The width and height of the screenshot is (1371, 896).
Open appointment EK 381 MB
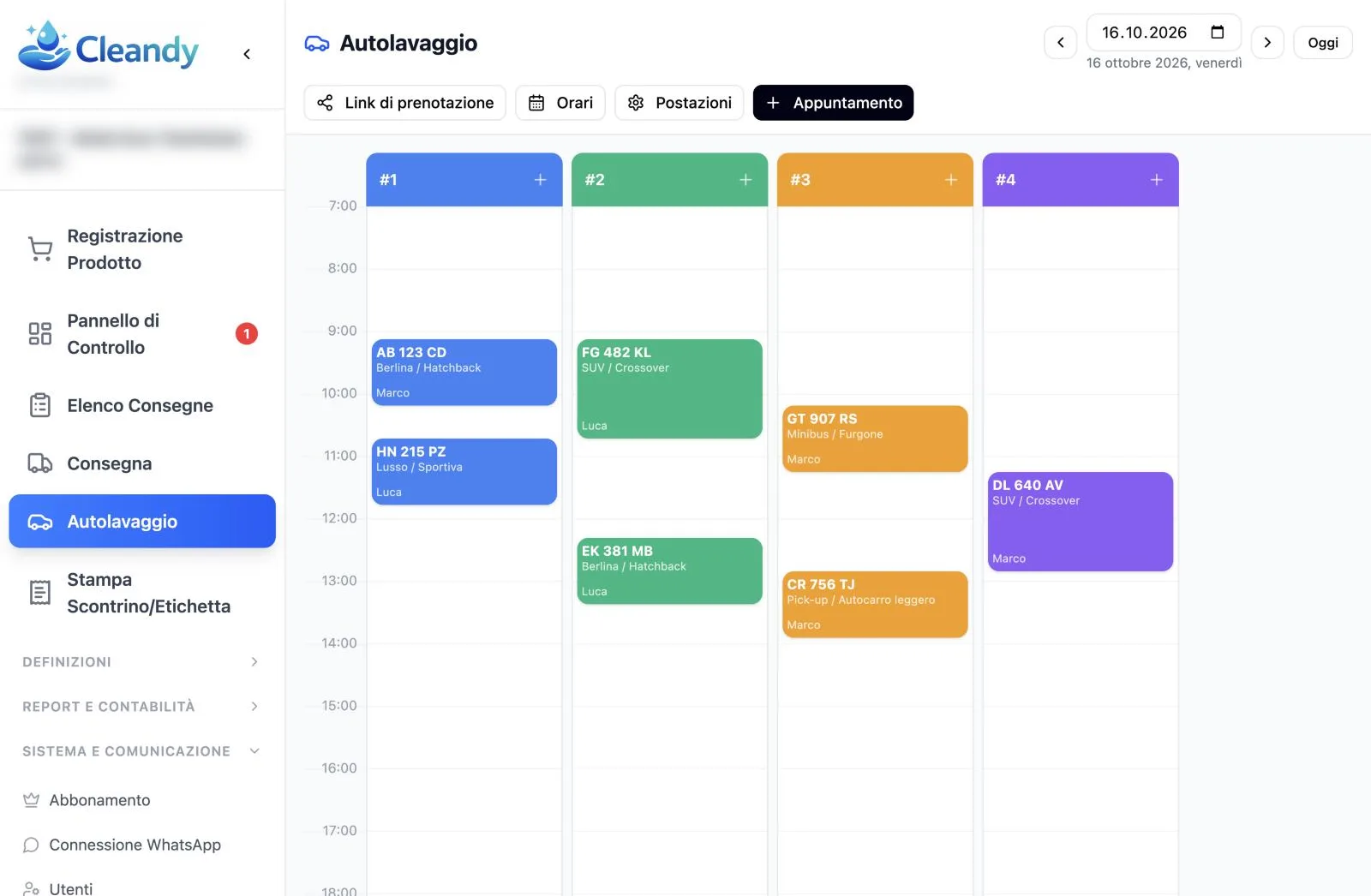pyautogui.click(x=670, y=570)
